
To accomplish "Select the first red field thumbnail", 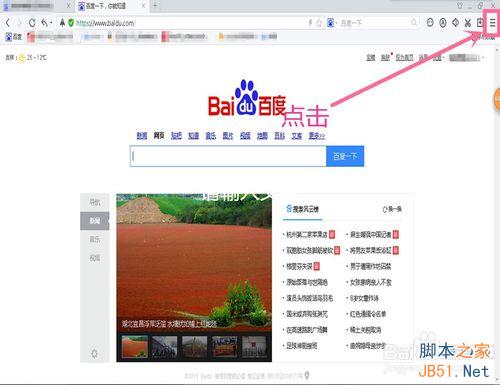I will point(135,347).
